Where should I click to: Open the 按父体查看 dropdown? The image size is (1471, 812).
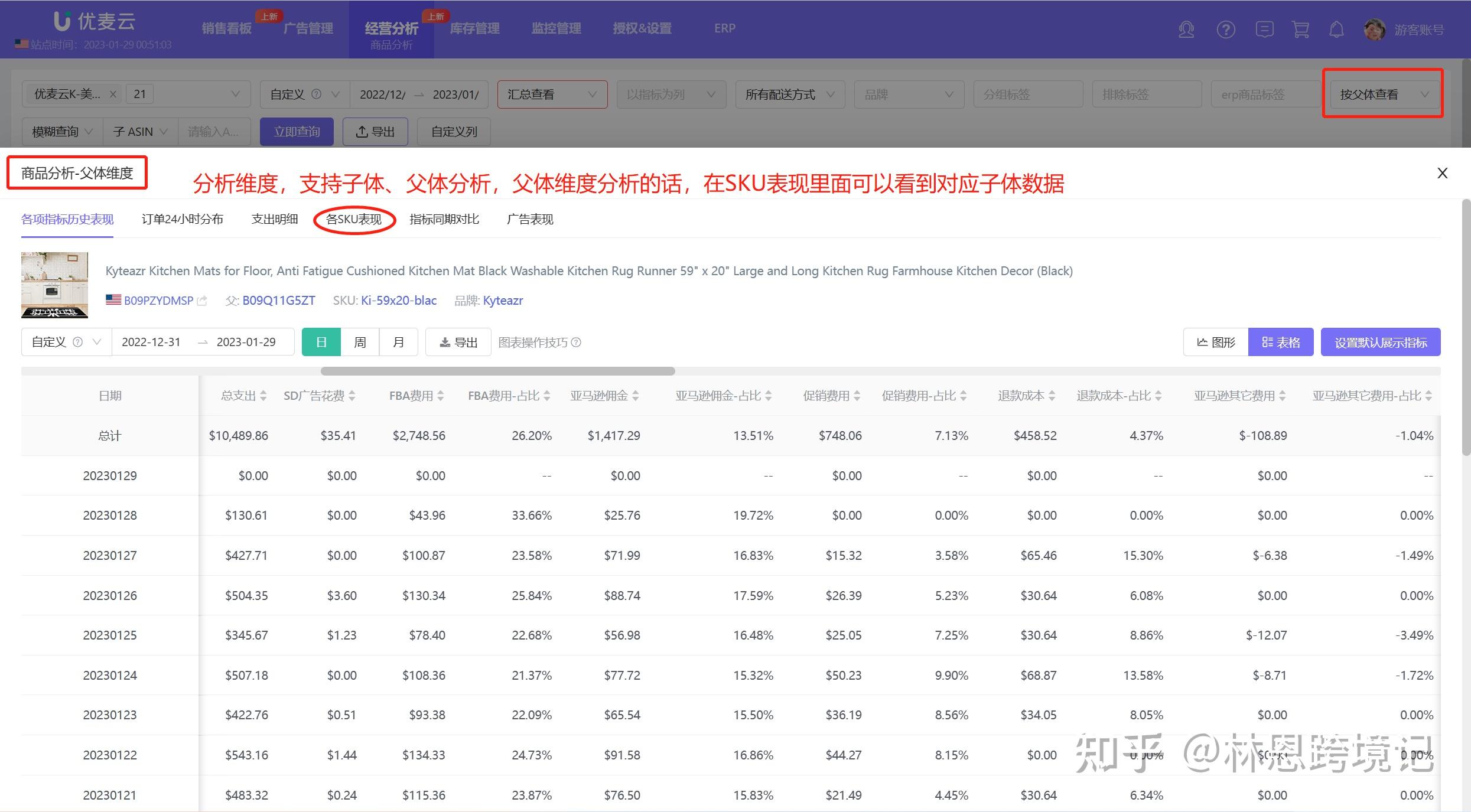[1383, 94]
